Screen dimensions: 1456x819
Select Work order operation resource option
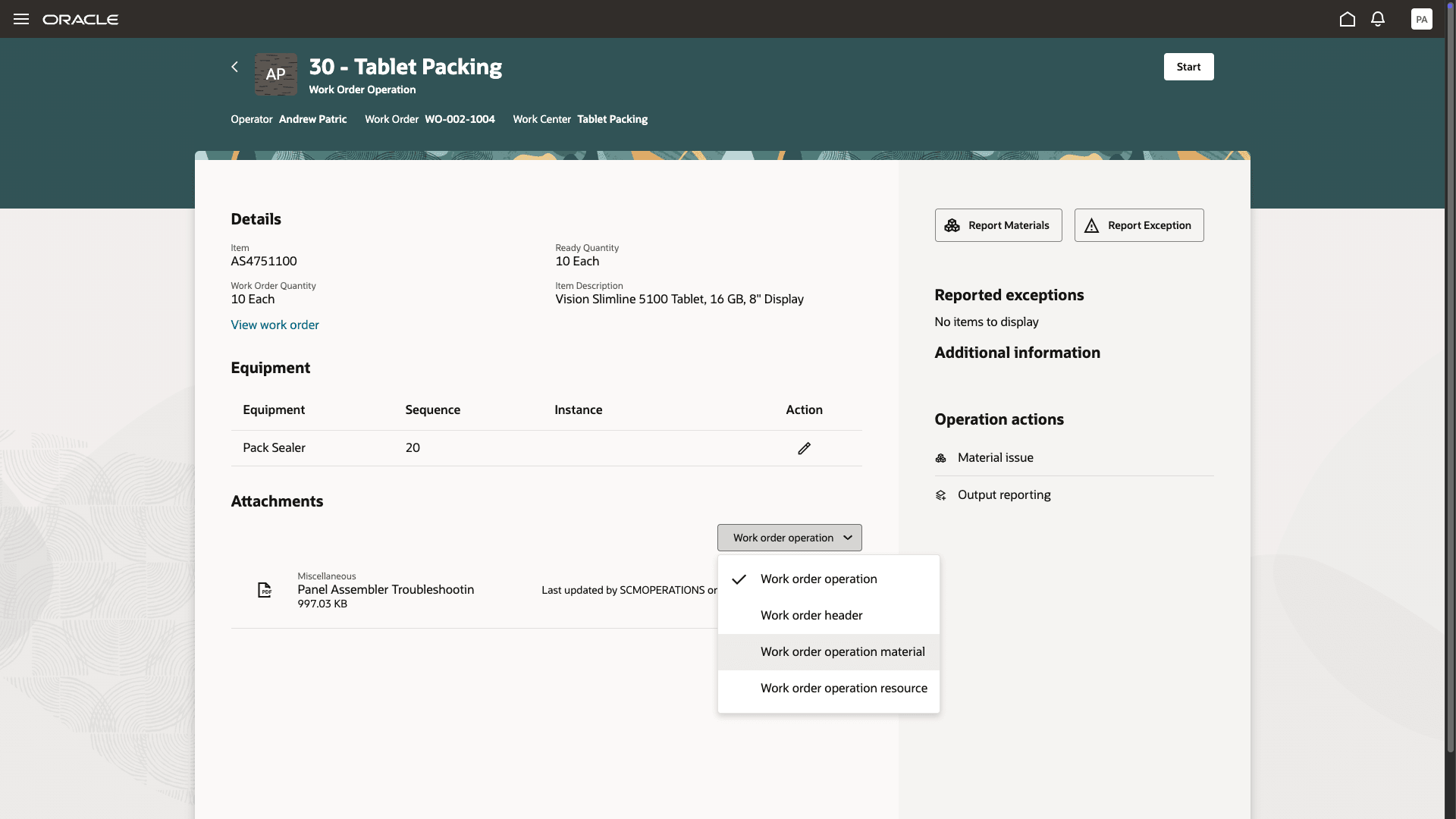click(843, 688)
